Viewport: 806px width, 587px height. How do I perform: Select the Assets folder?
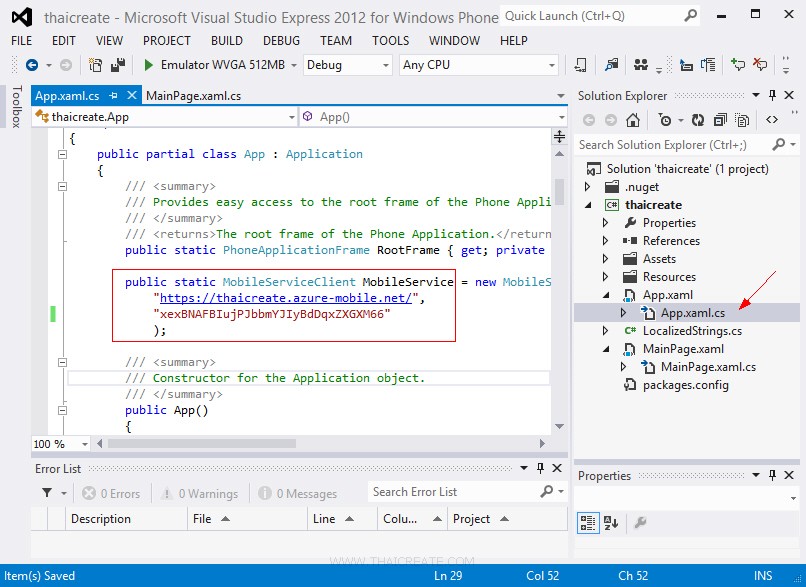(x=659, y=259)
